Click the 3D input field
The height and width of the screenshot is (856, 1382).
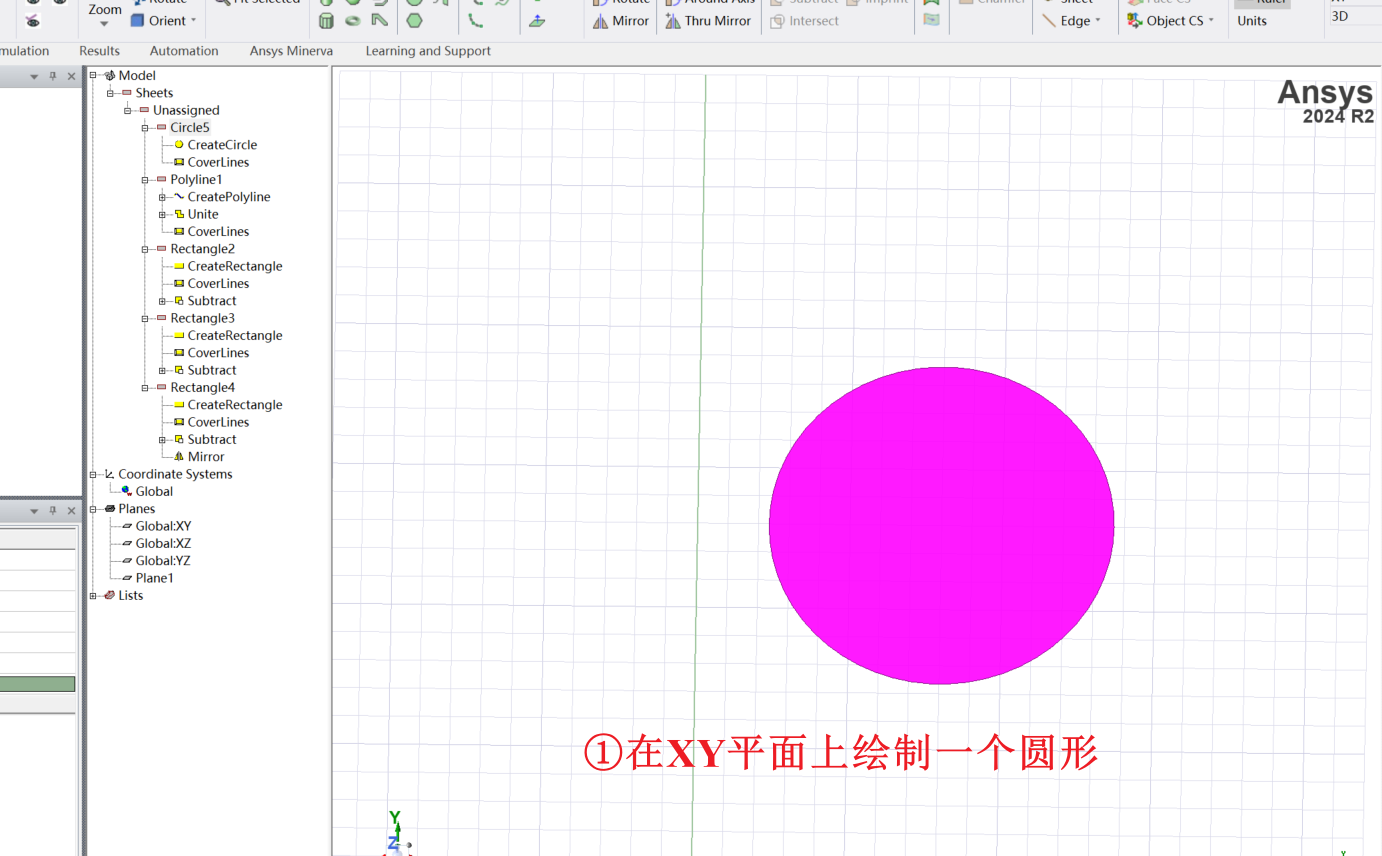[1354, 16]
